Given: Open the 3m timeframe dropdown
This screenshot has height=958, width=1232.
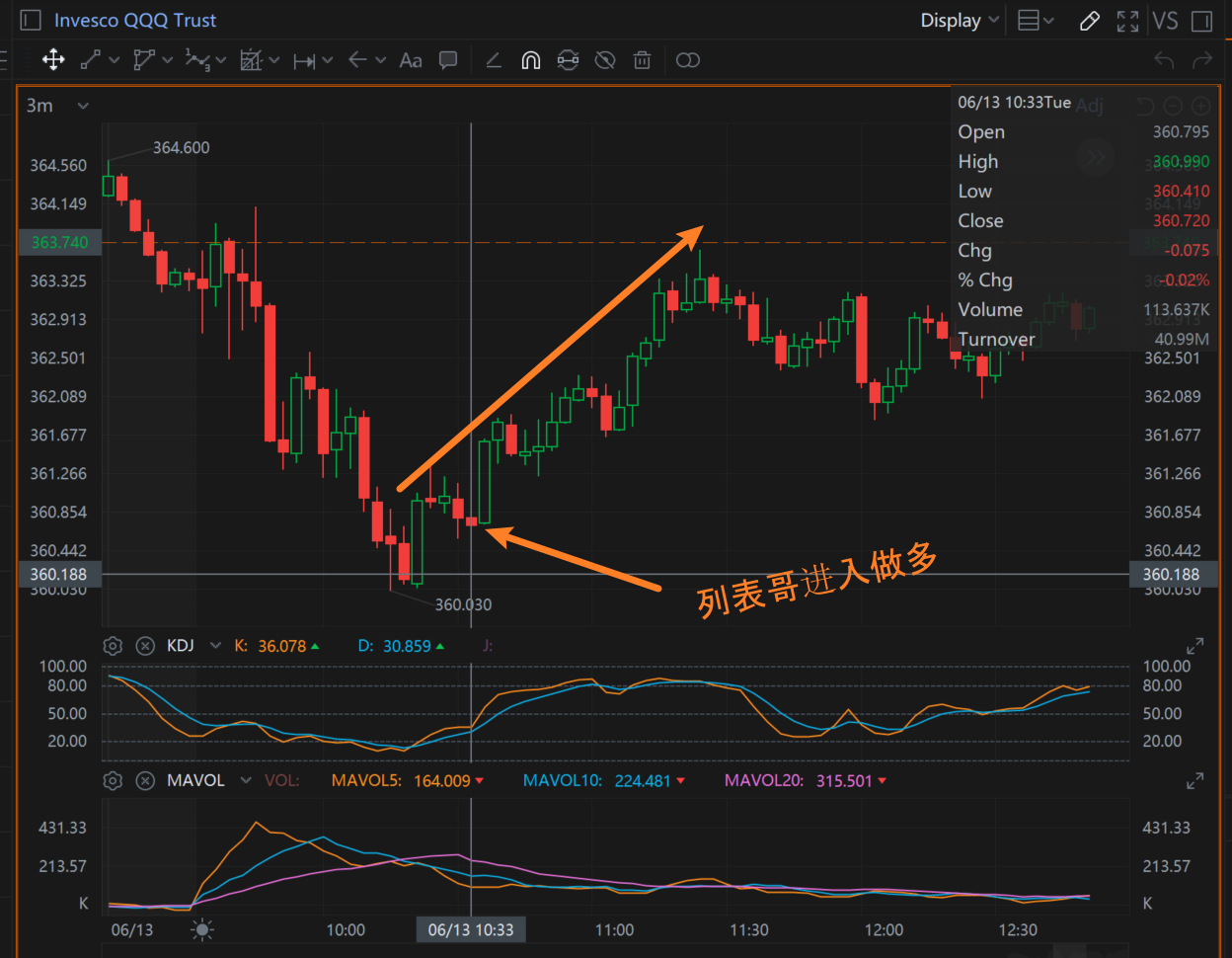Looking at the screenshot, I should (57, 106).
